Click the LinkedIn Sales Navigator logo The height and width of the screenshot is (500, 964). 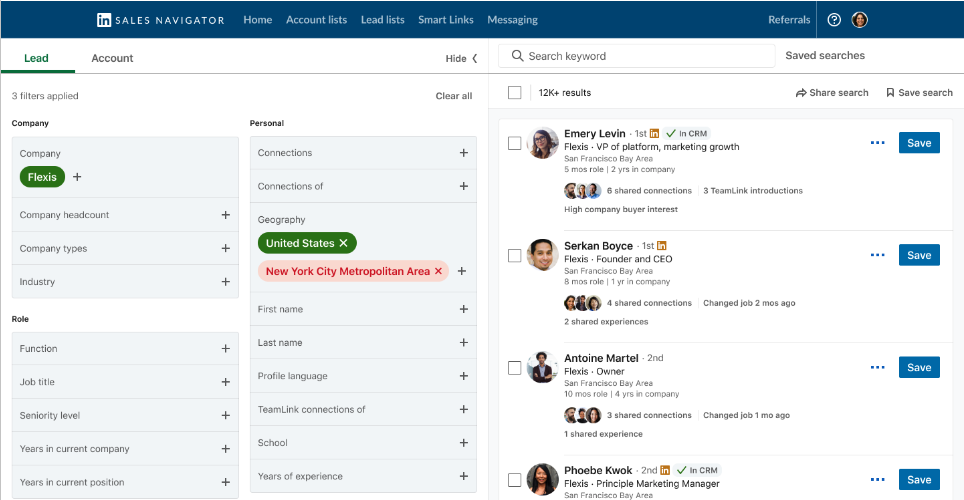[x=160, y=20]
